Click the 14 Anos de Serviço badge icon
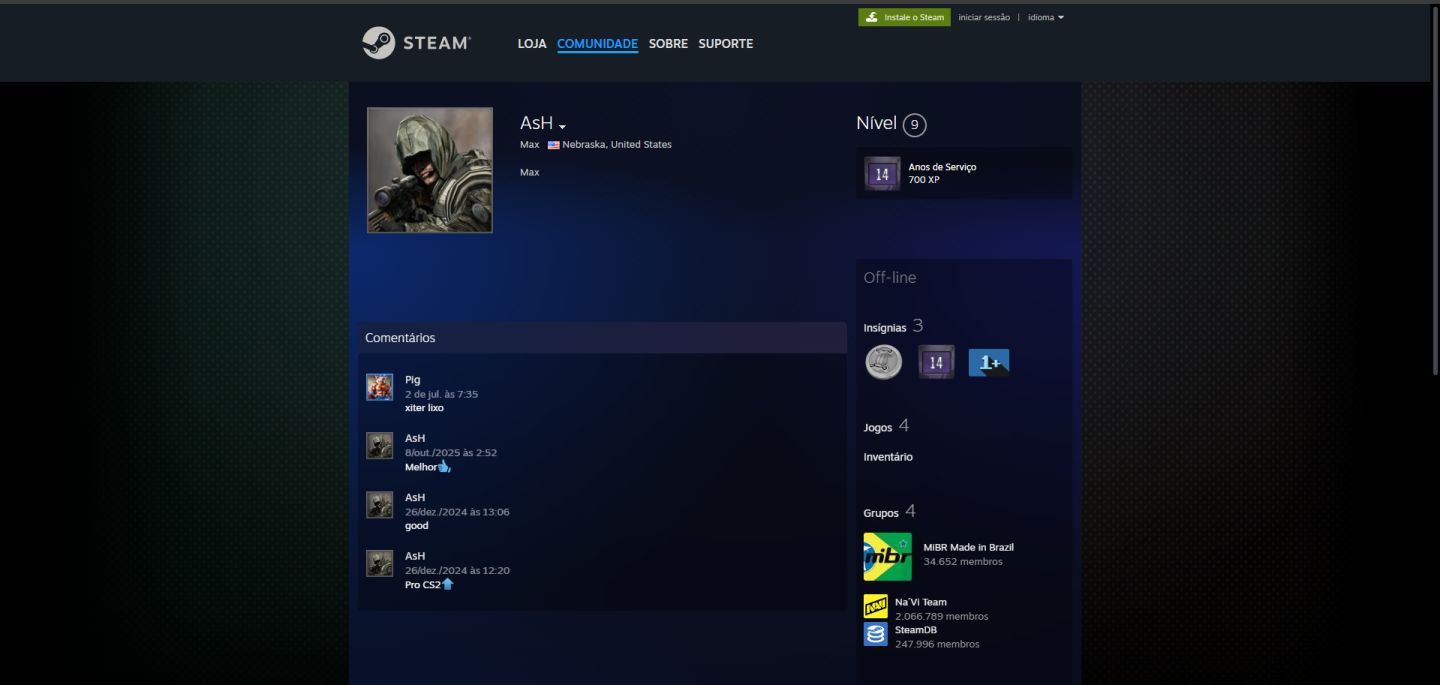The image size is (1440, 685). 882,174
